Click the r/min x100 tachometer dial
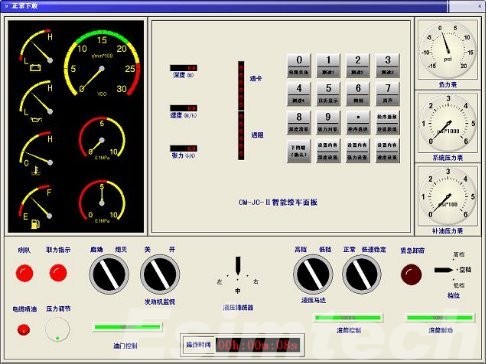486x364 pixels. [x=102, y=63]
